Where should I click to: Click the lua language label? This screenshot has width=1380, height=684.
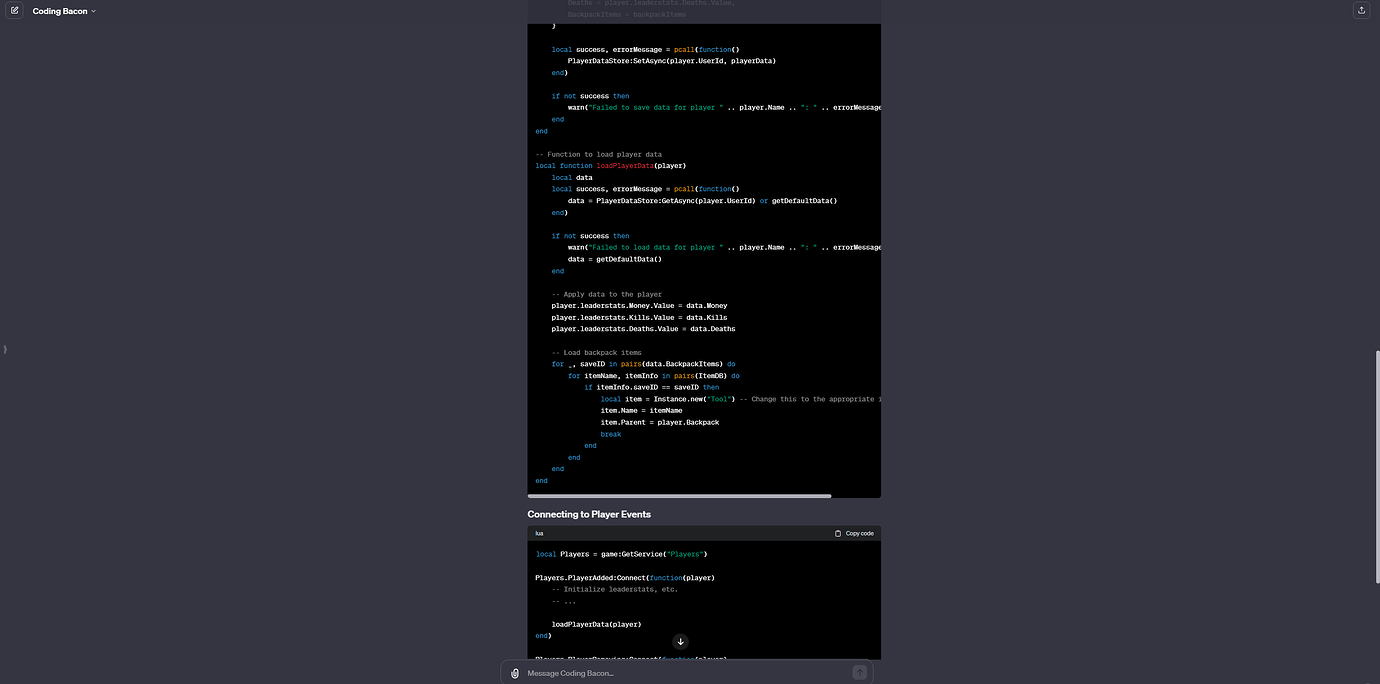coord(539,534)
